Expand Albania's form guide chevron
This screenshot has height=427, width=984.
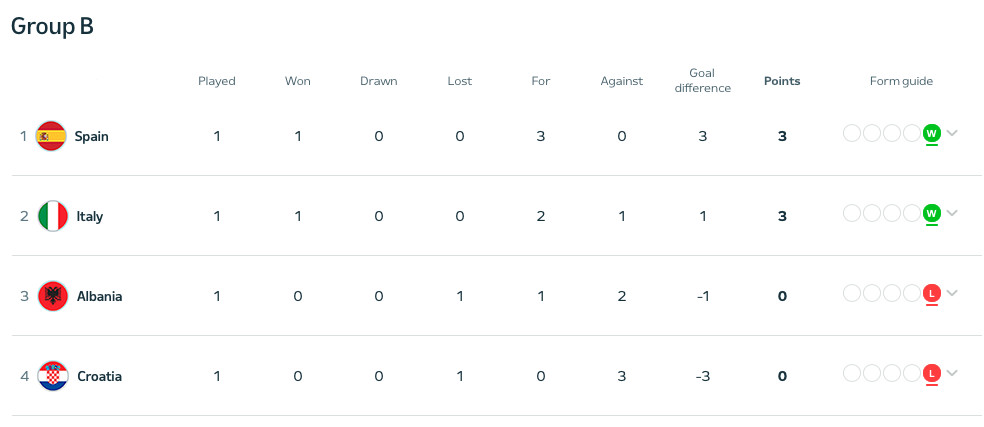952,293
